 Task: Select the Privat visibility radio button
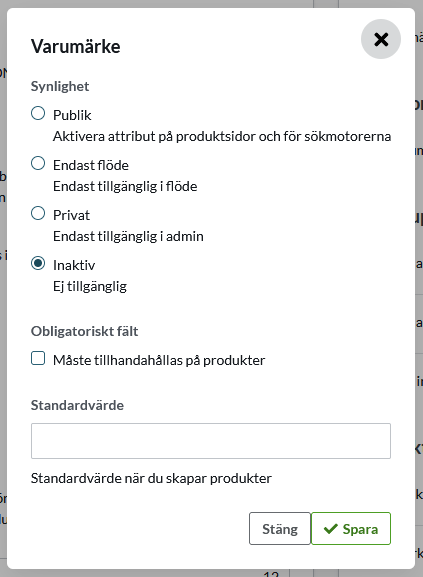coord(38,213)
